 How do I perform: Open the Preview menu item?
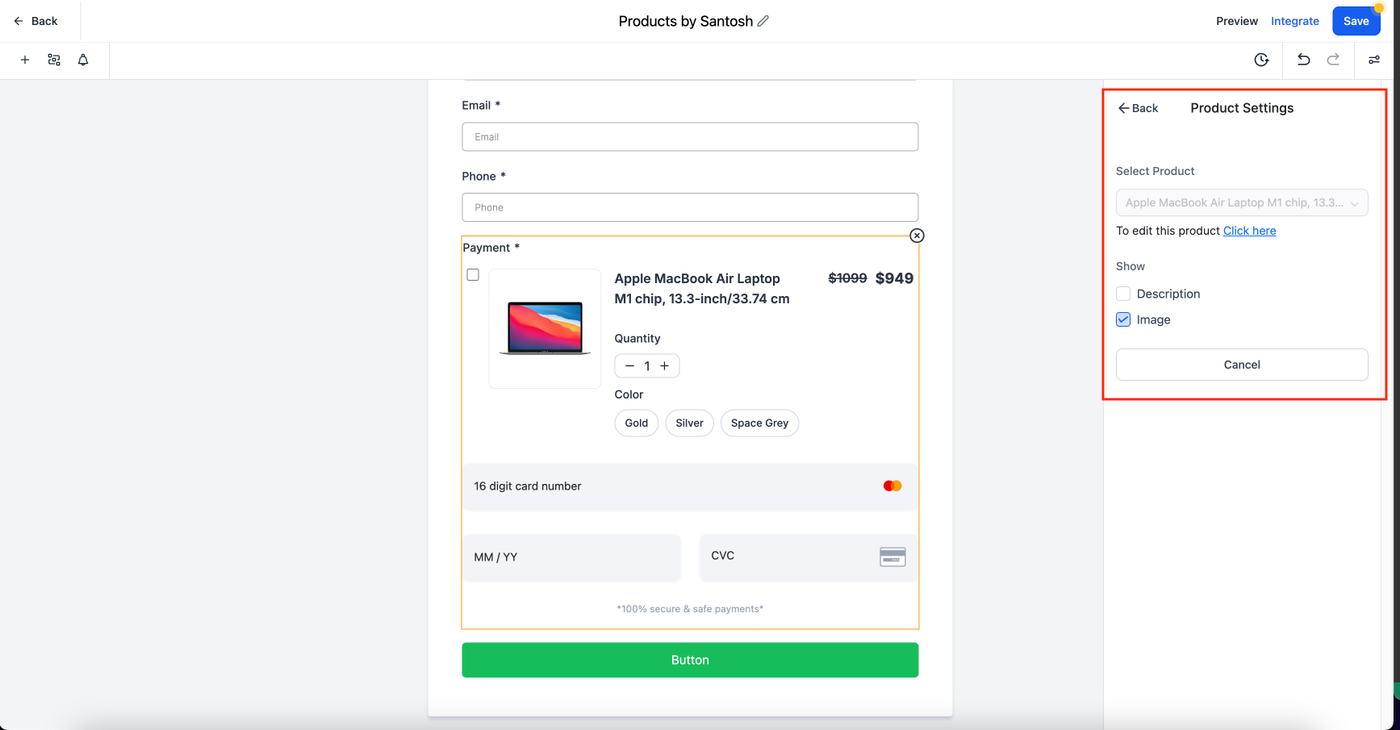[x=1237, y=21]
